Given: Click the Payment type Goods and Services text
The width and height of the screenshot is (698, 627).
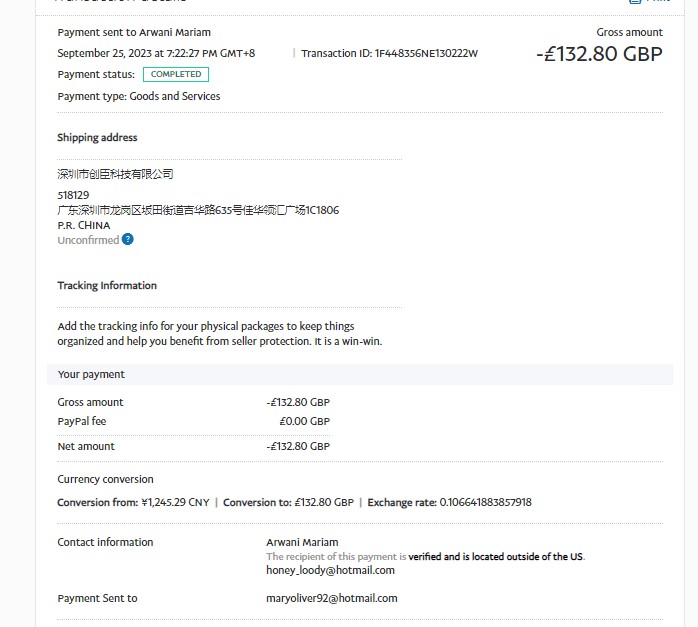Looking at the screenshot, I should (x=139, y=96).
